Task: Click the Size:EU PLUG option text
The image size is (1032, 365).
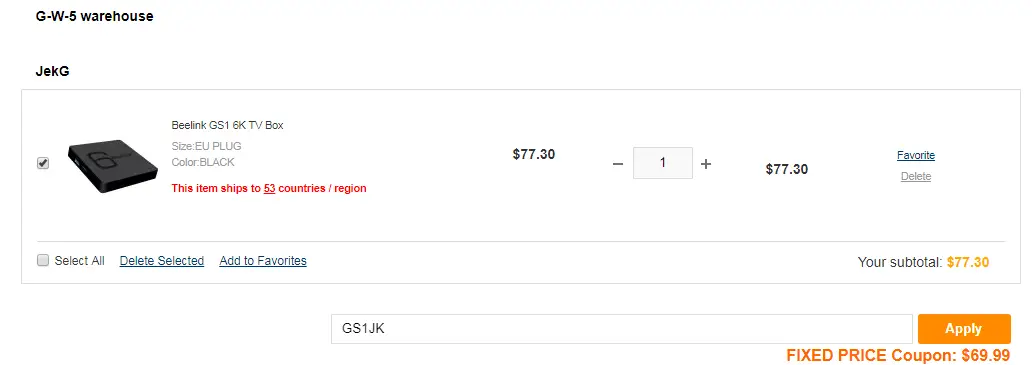Action: tap(206, 146)
